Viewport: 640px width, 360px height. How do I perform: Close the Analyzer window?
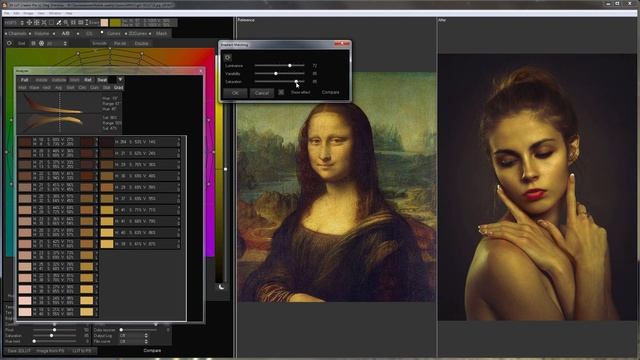[x=200, y=71]
